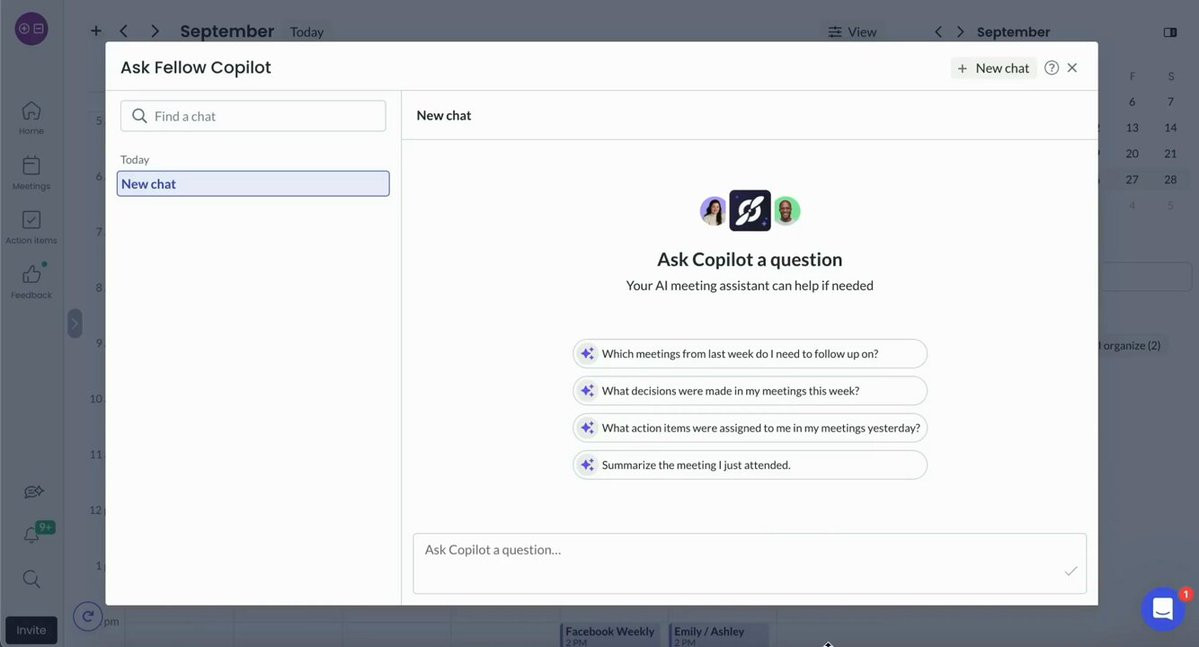Open the View options menu
Viewport: 1199px width, 647px height.
[852, 32]
